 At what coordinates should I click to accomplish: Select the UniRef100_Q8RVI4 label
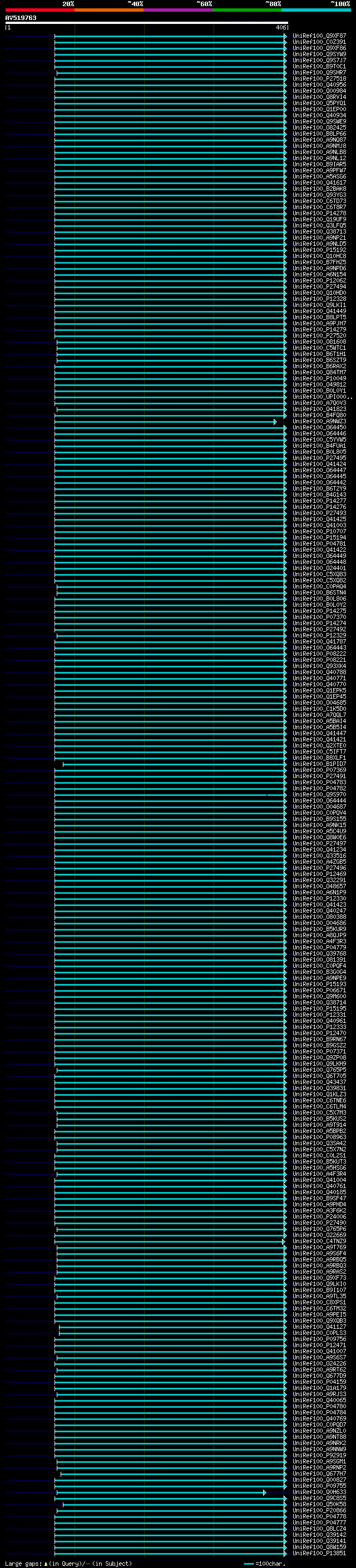[319, 97]
